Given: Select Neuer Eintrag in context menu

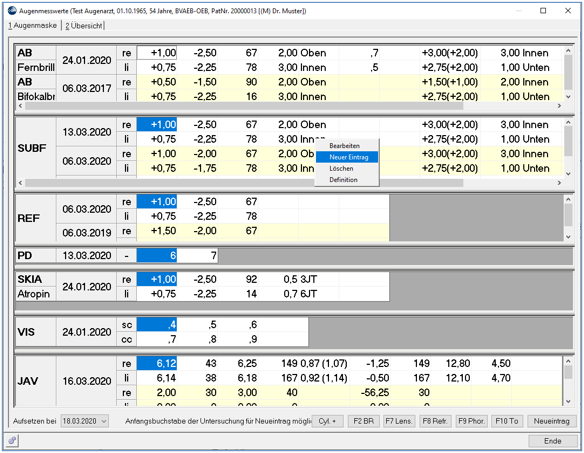Looking at the screenshot, I should coord(347,157).
